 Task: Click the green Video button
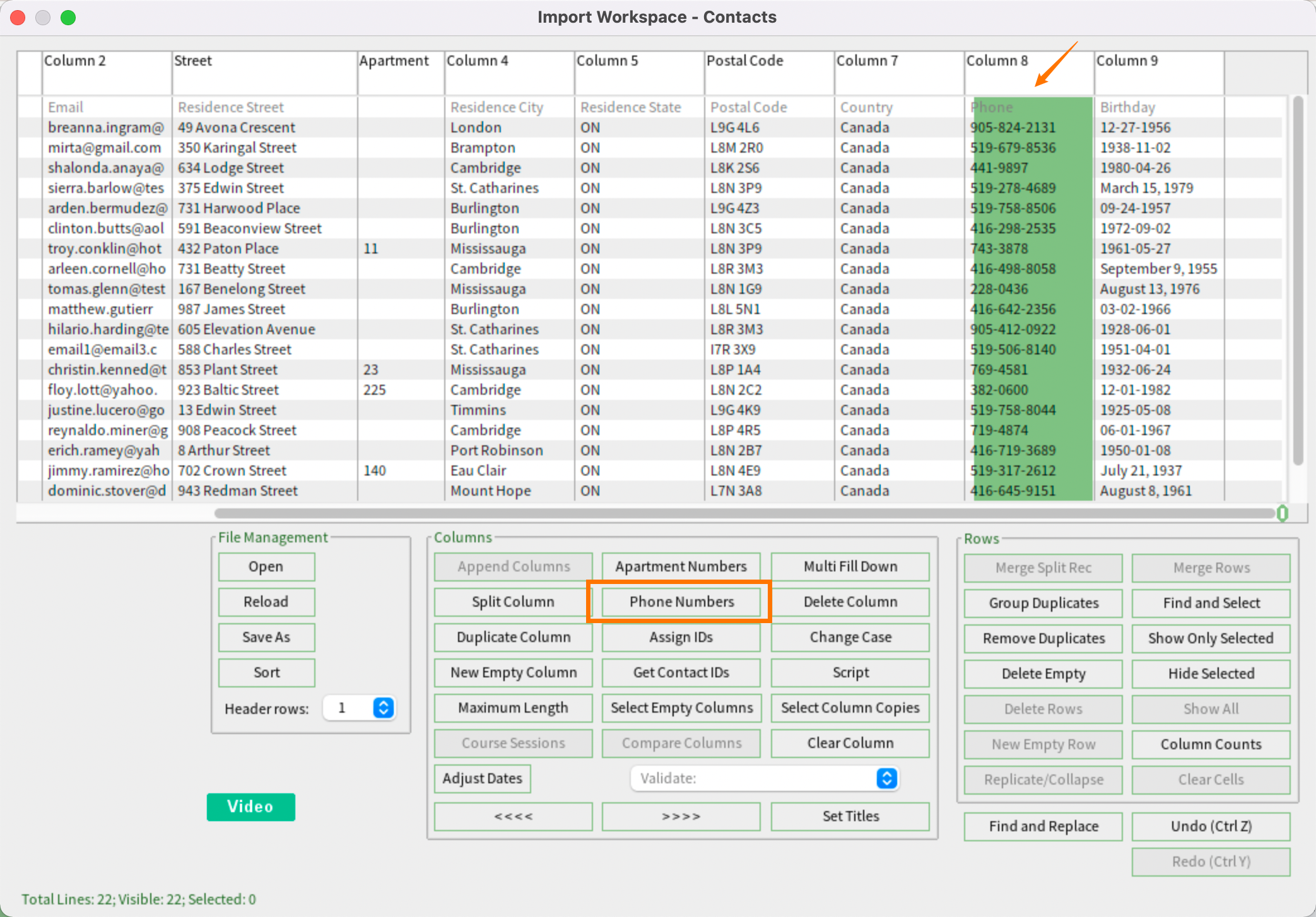pos(250,807)
